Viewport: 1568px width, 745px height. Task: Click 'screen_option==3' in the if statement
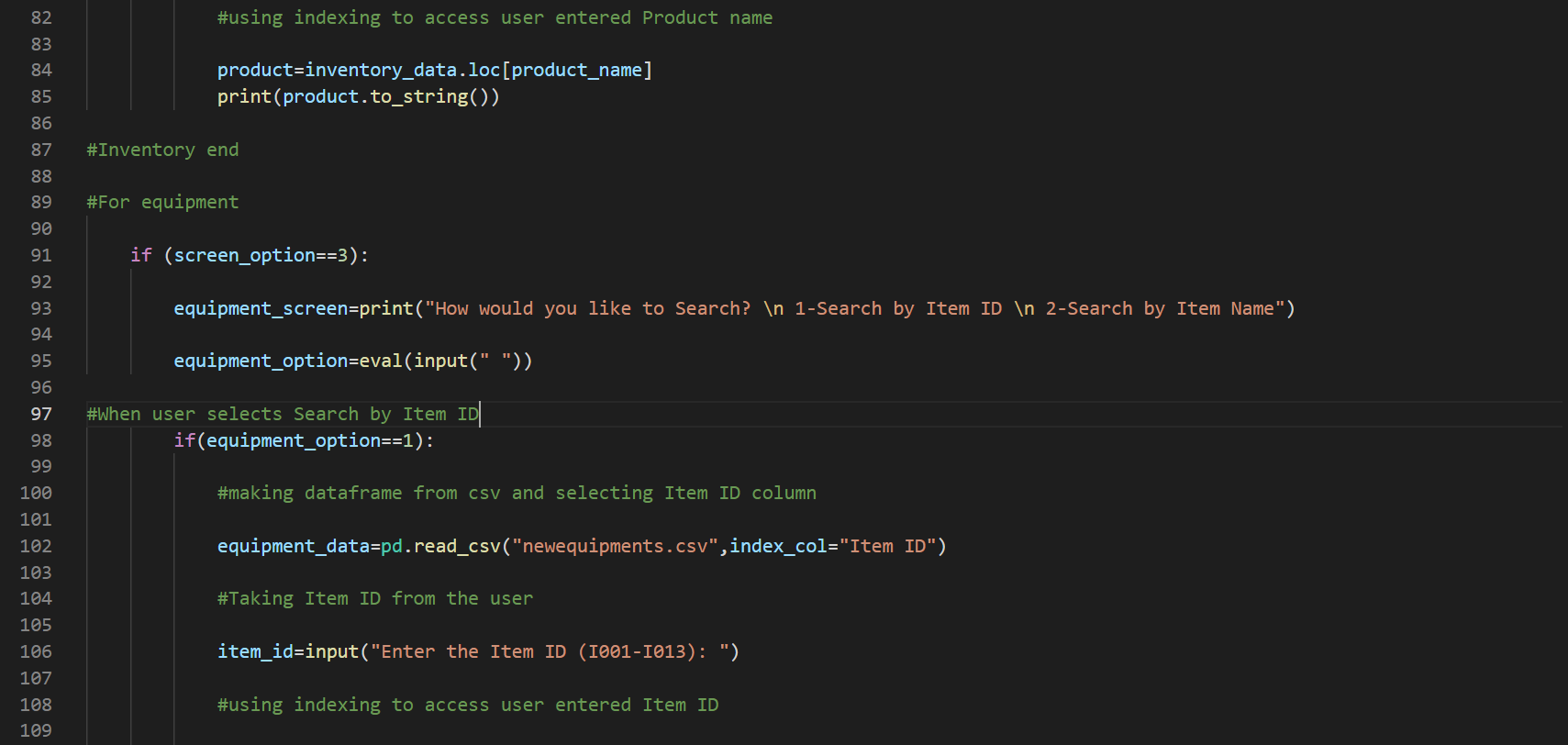pyautogui.click(x=261, y=255)
